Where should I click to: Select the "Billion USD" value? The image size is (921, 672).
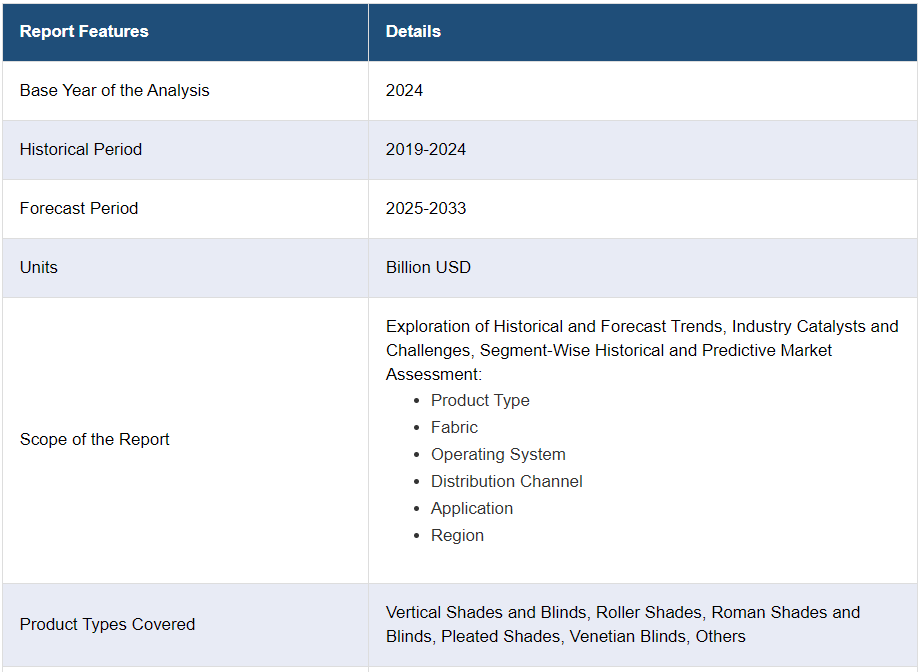(428, 267)
